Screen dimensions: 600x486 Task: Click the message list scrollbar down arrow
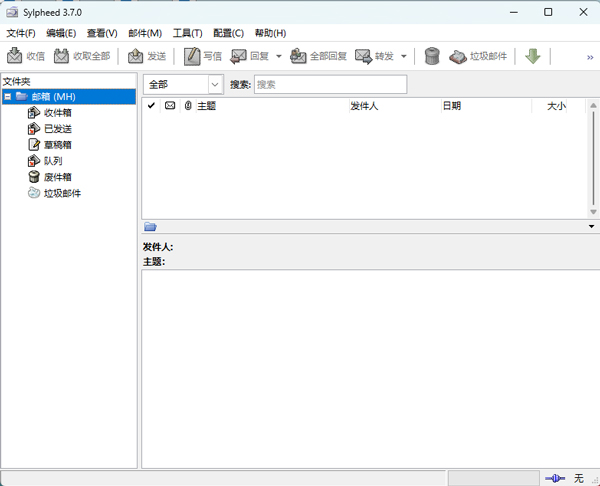593,212
